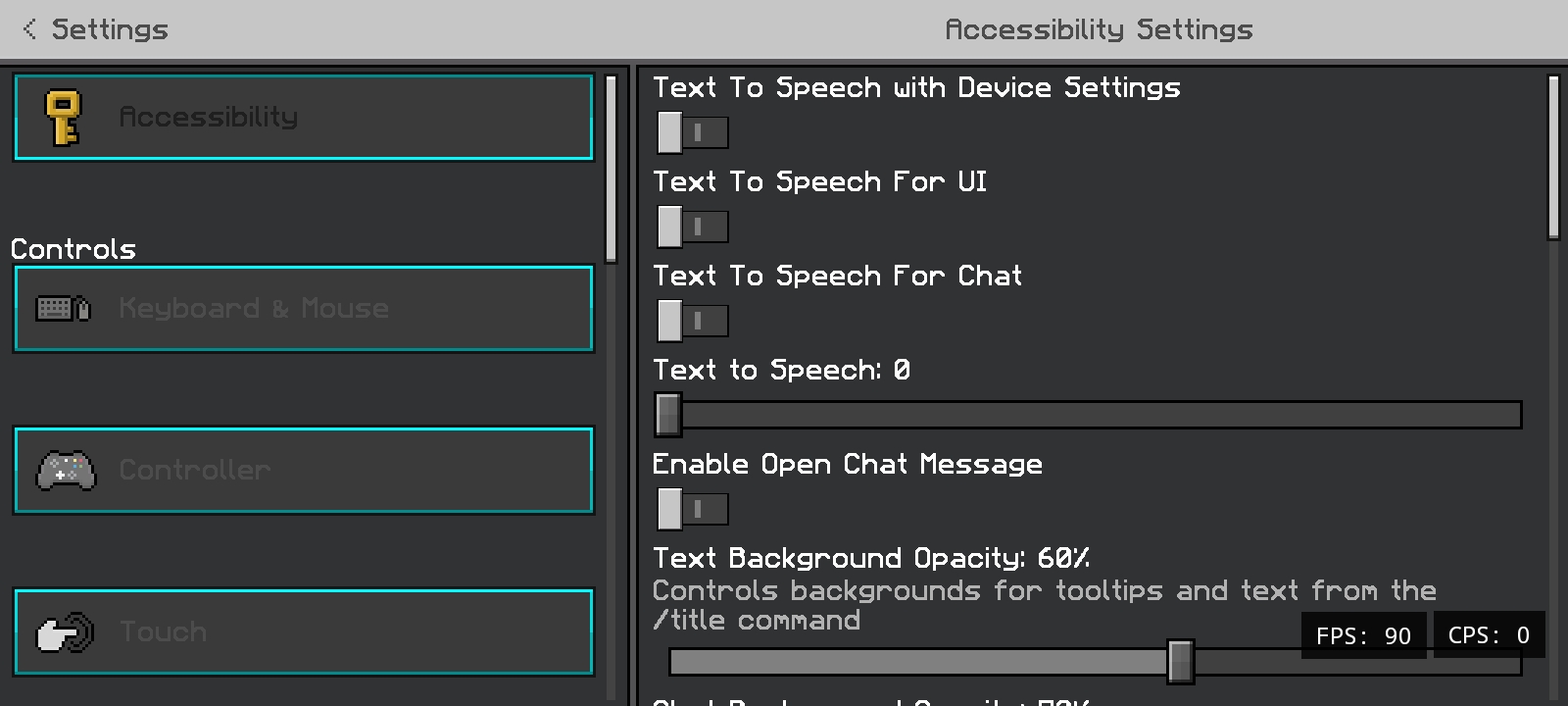Click the golden key Accessibility icon
Screen dimensions: 1568x706
[x=64, y=118]
